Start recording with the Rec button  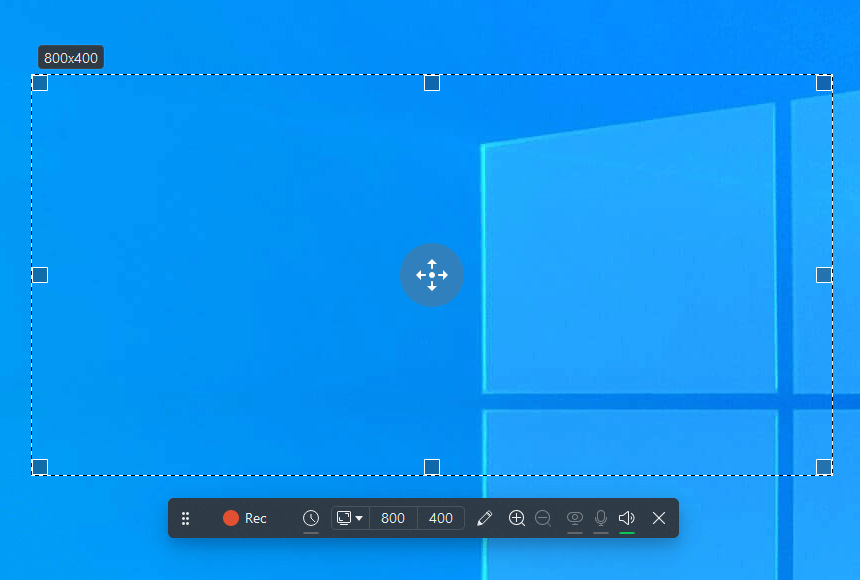pyautogui.click(x=245, y=518)
